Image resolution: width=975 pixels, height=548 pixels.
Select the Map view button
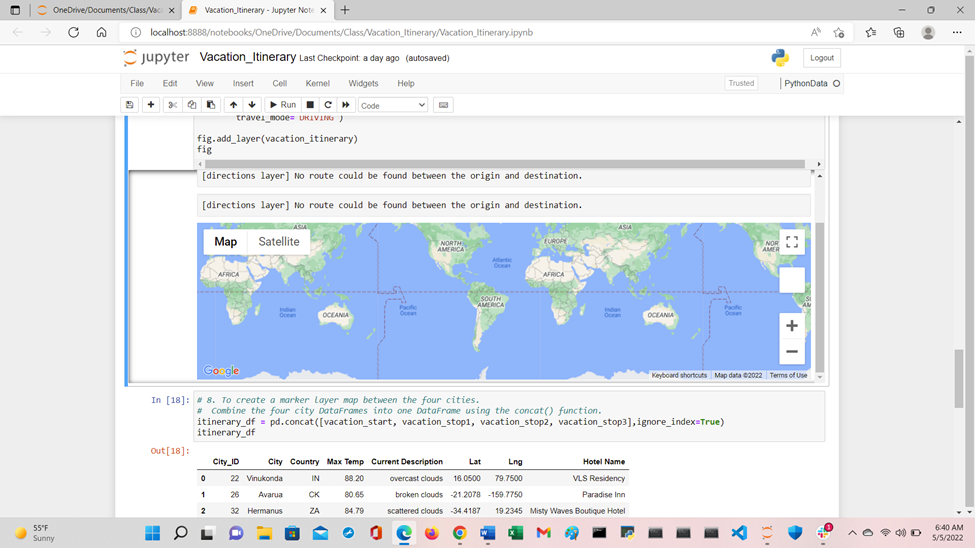pyautogui.click(x=225, y=242)
